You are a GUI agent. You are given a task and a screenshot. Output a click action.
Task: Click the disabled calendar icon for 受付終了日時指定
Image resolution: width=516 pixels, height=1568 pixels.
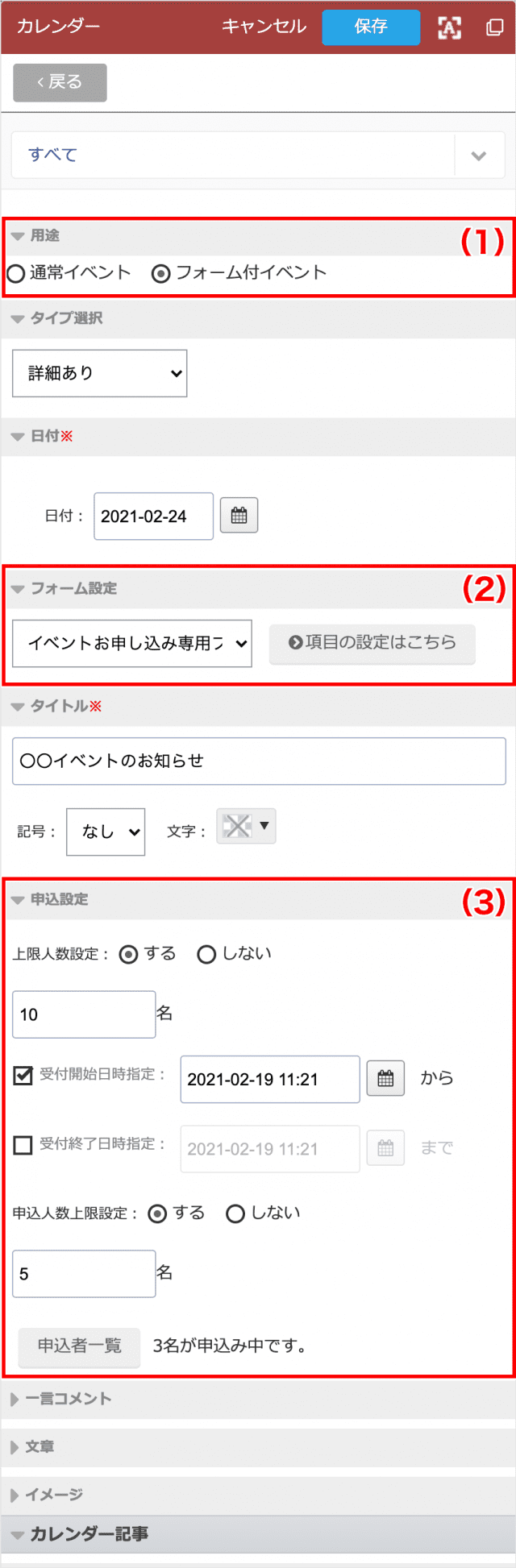385,1148
